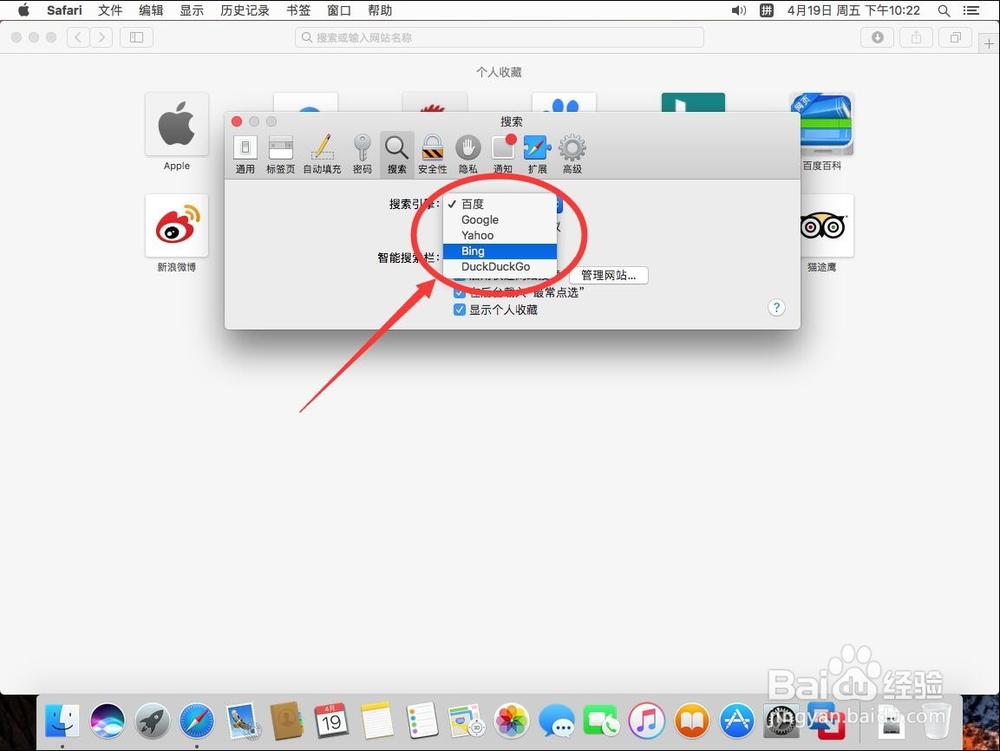Open the 新浪微博 favorites thumbnail
The width and height of the screenshot is (1000, 751).
click(177, 226)
